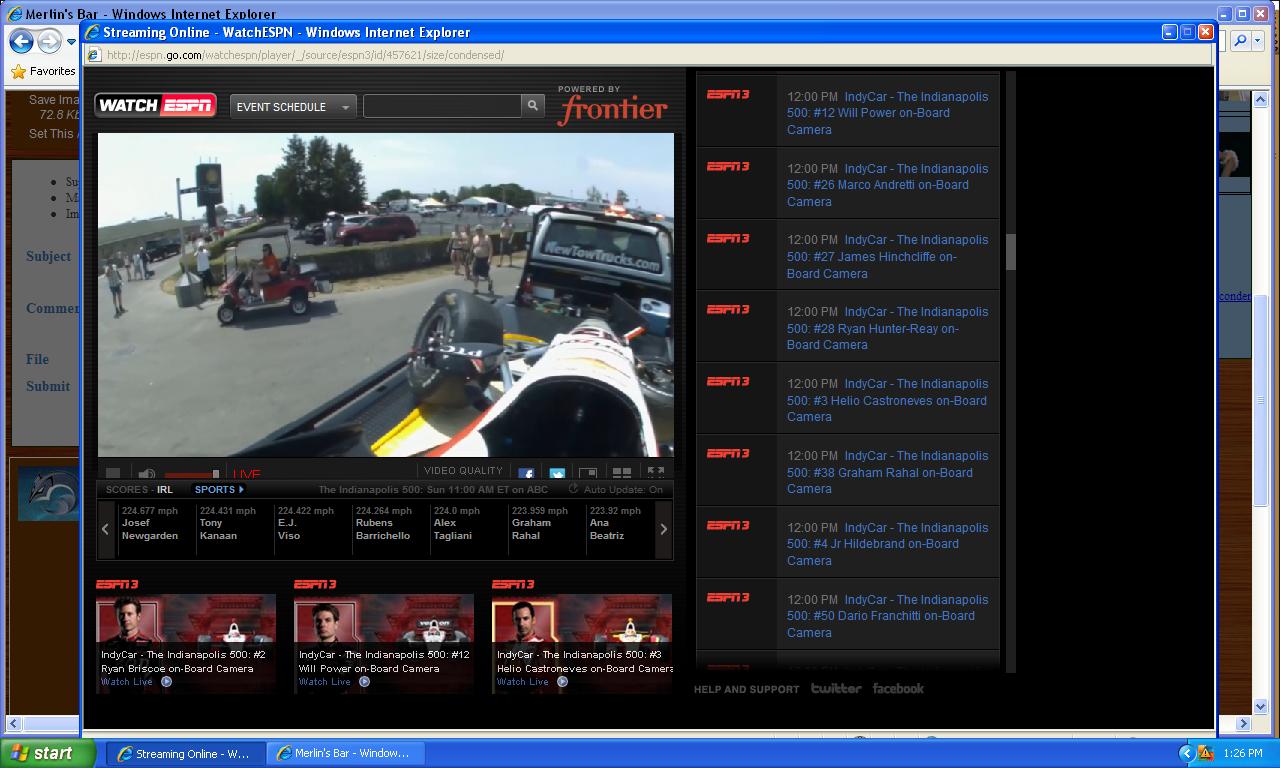The height and width of the screenshot is (768, 1280).
Task: Open #38 Graham Rahal on-board camera listing
Action: [887, 472]
